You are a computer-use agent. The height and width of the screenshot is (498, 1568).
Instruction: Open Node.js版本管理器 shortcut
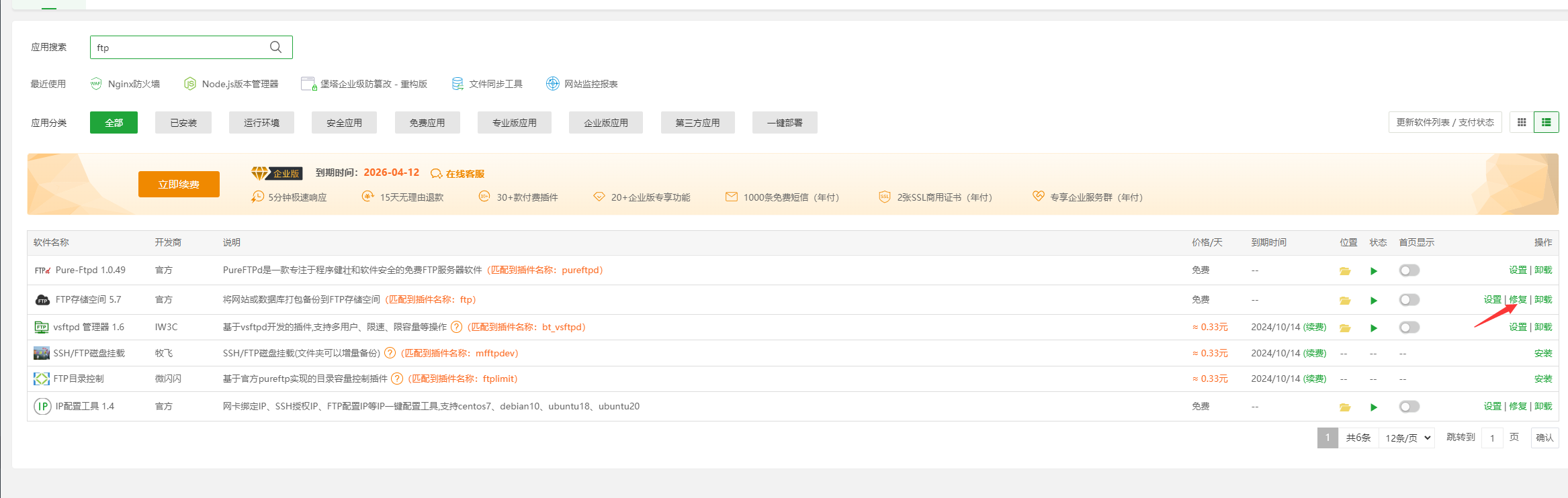231,84
